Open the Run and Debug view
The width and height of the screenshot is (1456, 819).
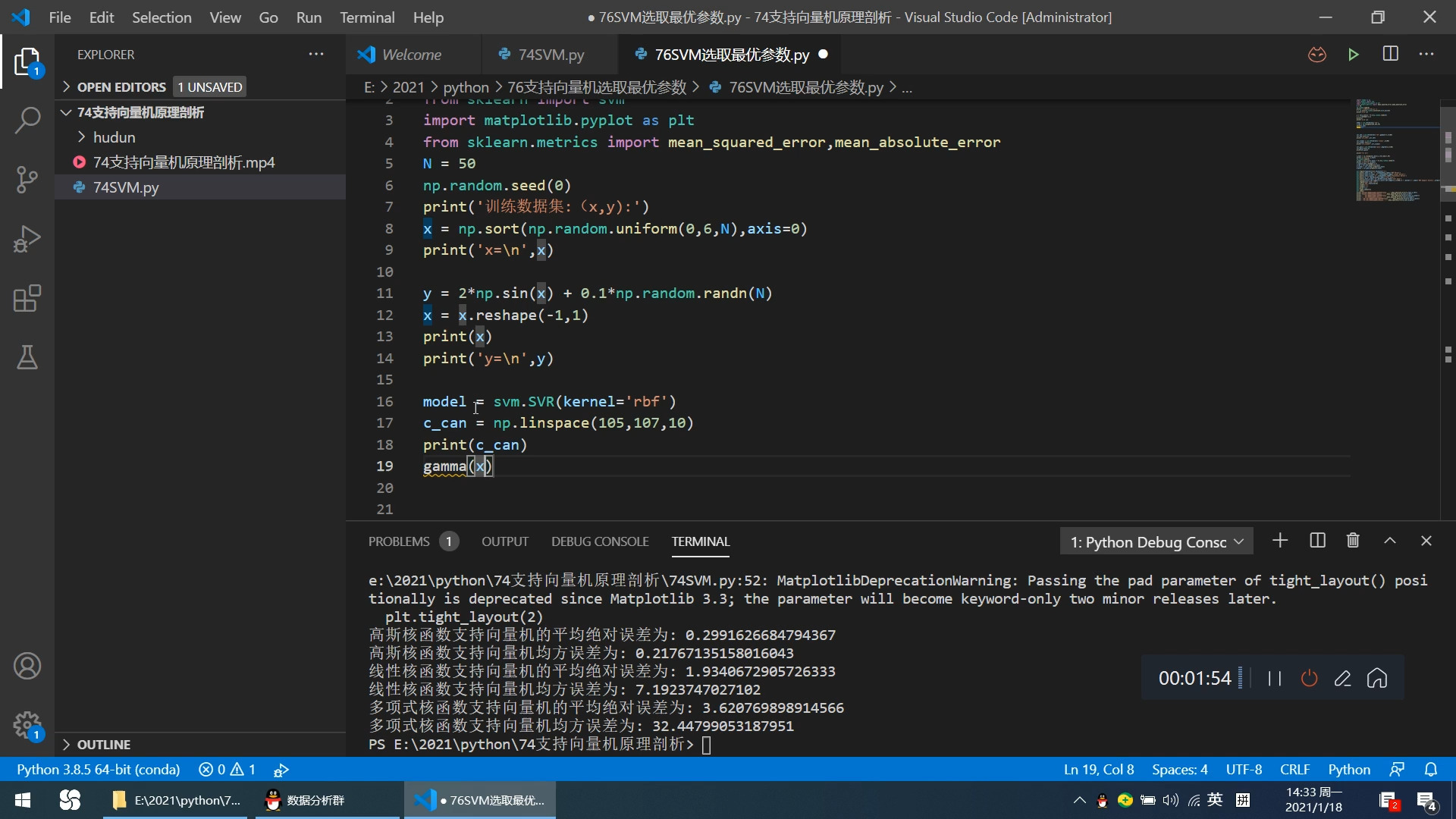point(27,239)
